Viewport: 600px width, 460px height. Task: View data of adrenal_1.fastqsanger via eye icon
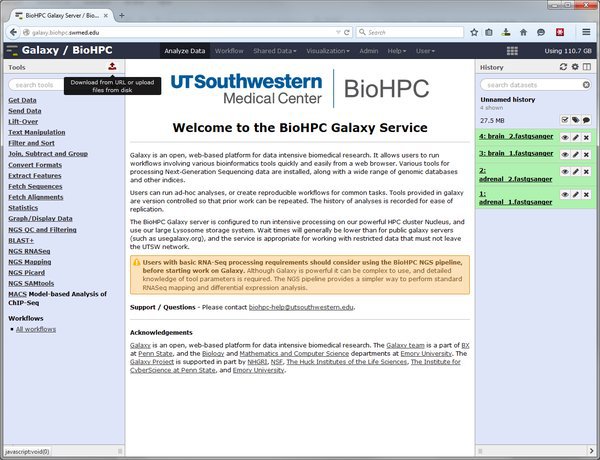[x=565, y=194]
